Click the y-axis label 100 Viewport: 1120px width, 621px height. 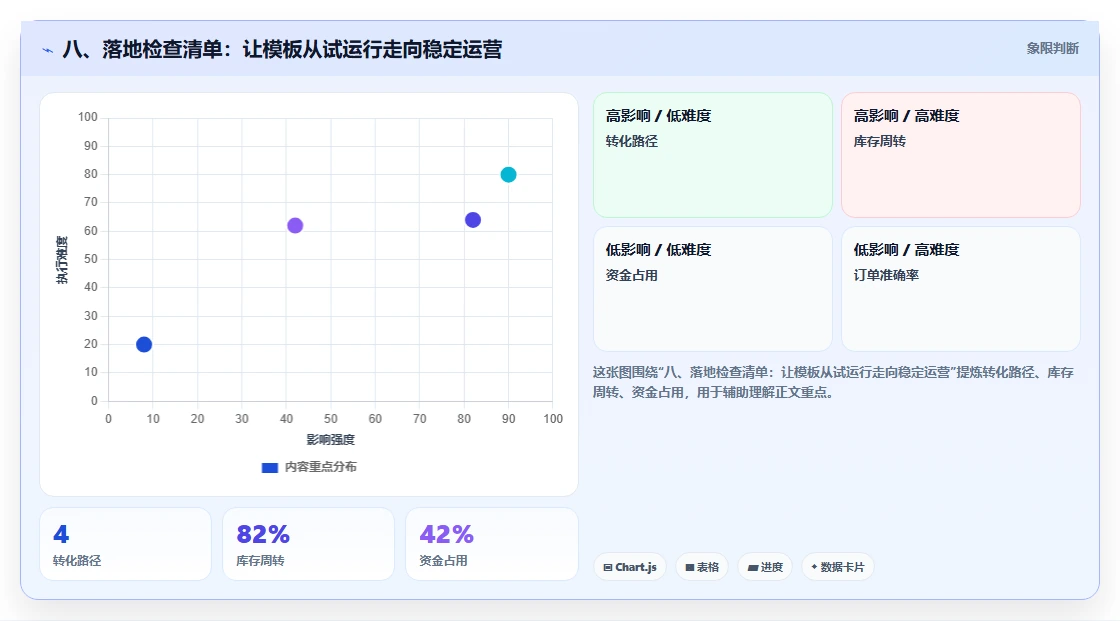pyautogui.click(x=88, y=117)
